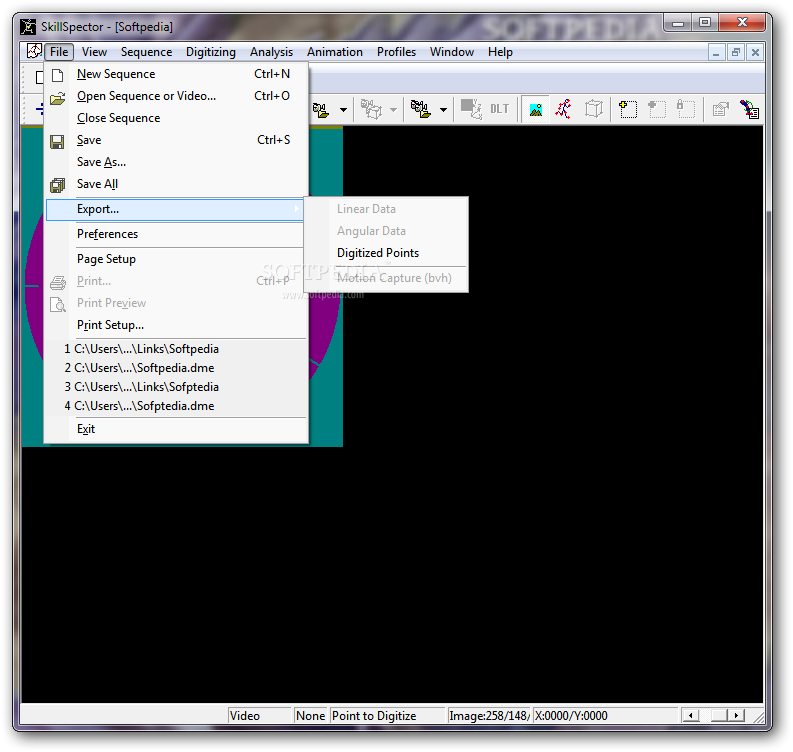Click the Point to Digitize status field

[x=387, y=716]
